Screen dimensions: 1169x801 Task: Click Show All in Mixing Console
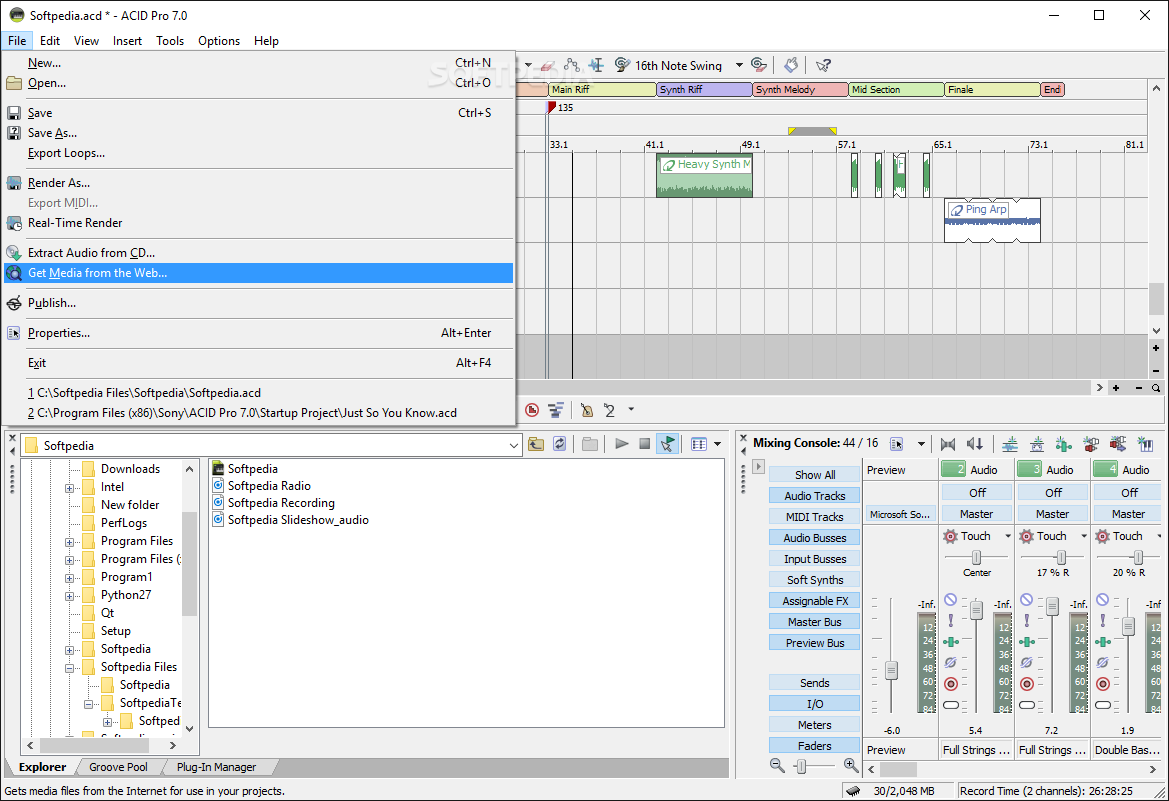coord(815,475)
